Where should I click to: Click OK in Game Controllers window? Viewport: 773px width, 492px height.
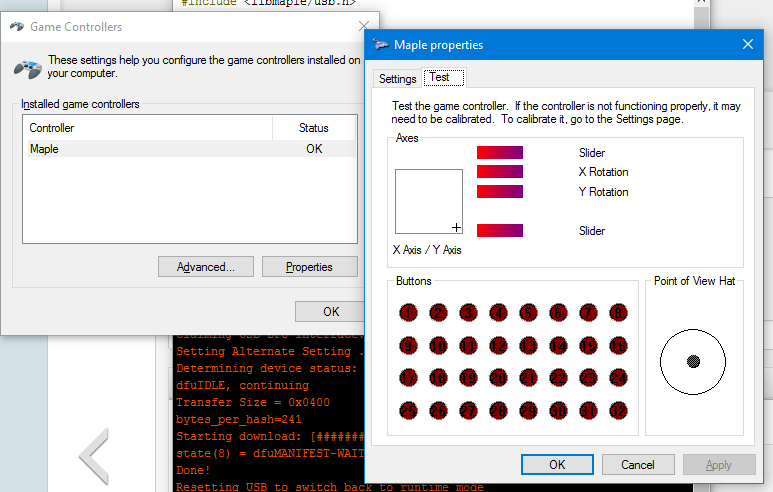[330, 312]
